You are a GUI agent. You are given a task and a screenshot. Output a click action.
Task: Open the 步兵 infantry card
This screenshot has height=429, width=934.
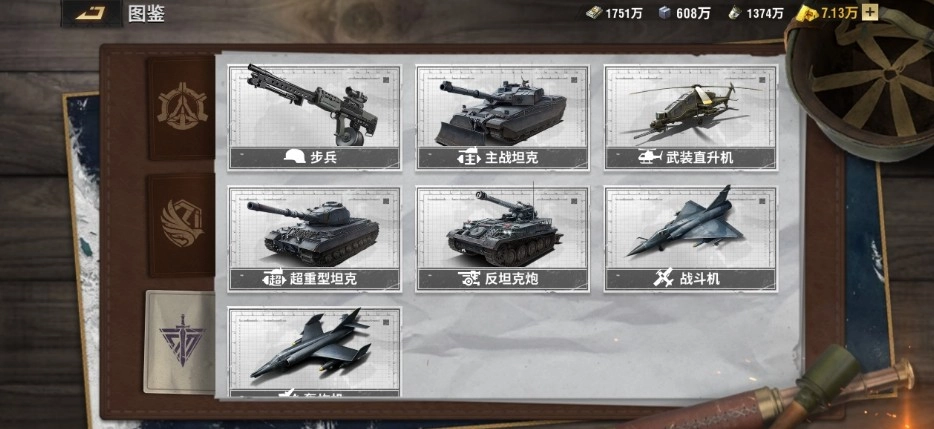315,117
